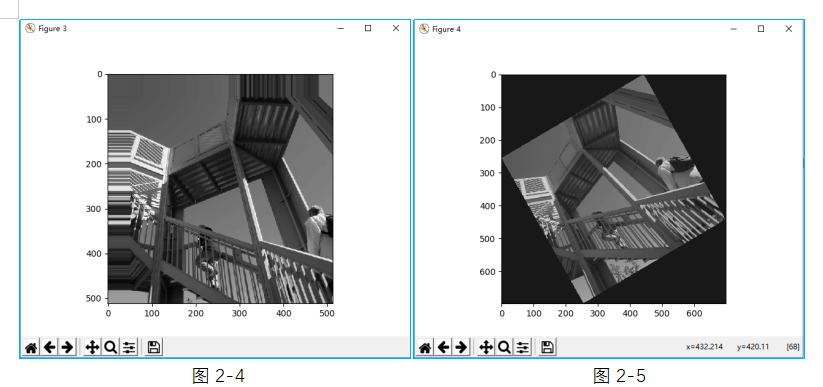Minimize the Figure 3 window

point(341,28)
